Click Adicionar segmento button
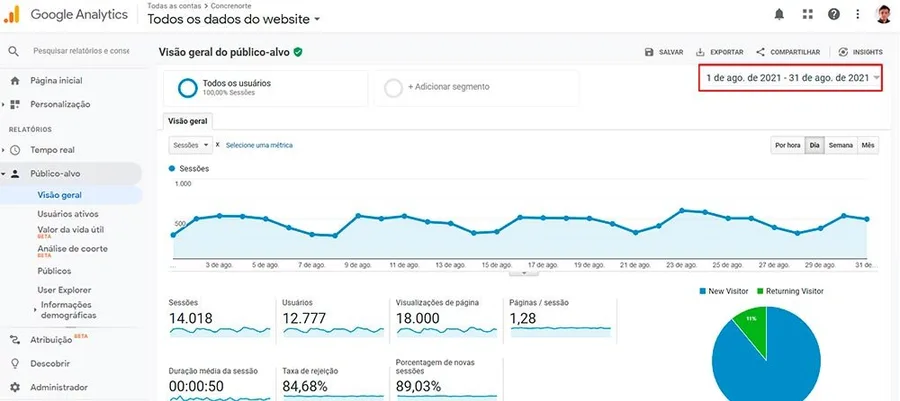This screenshot has width=900, height=401. (448, 87)
